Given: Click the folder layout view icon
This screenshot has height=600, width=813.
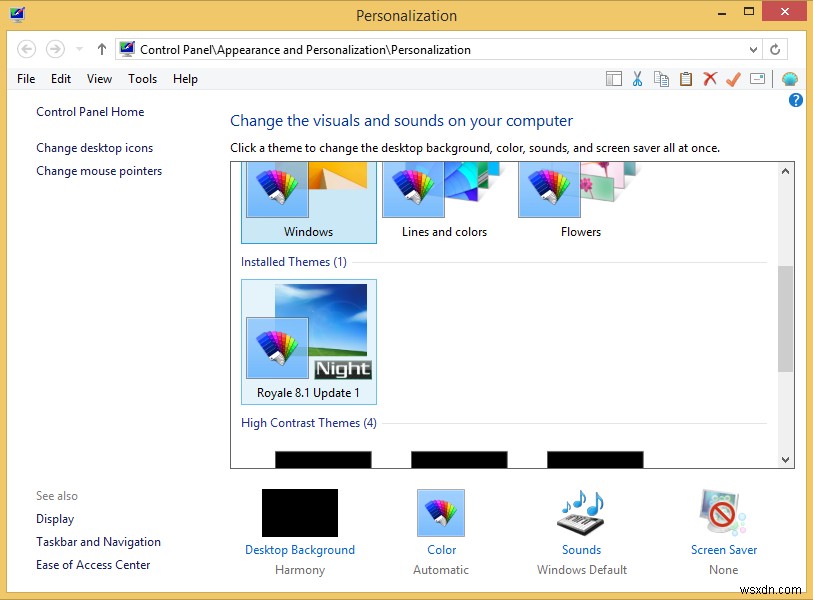Looking at the screenshot, I should pos(614,78).
